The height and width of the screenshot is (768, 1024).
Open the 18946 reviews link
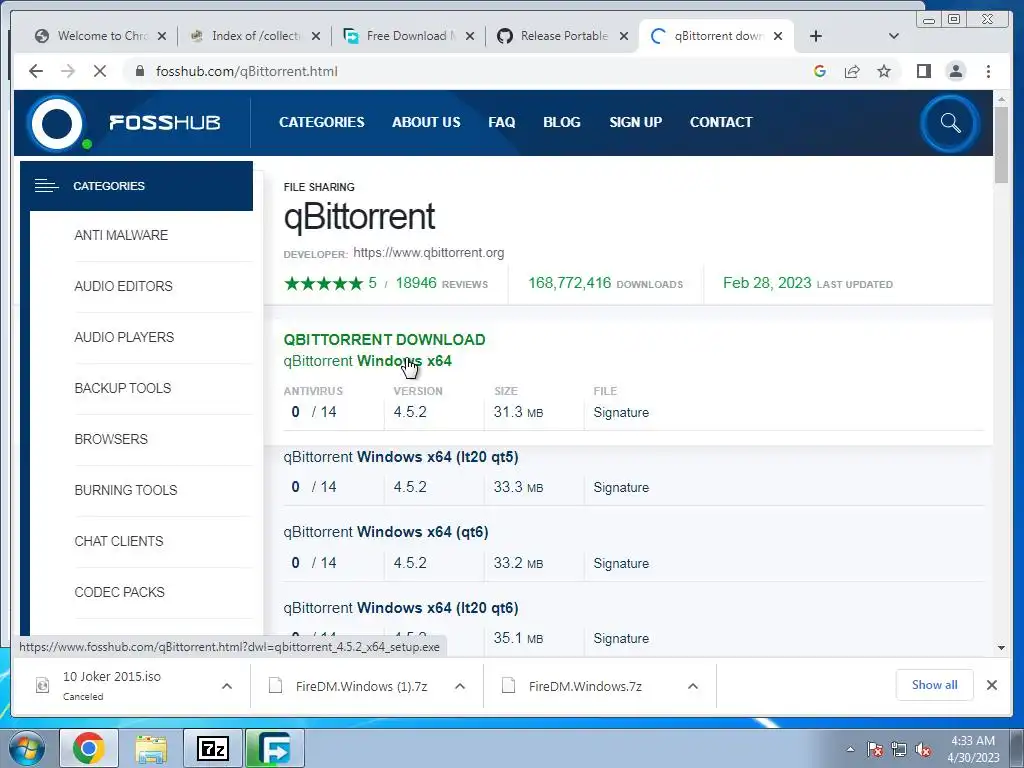[x=441, y=283]
